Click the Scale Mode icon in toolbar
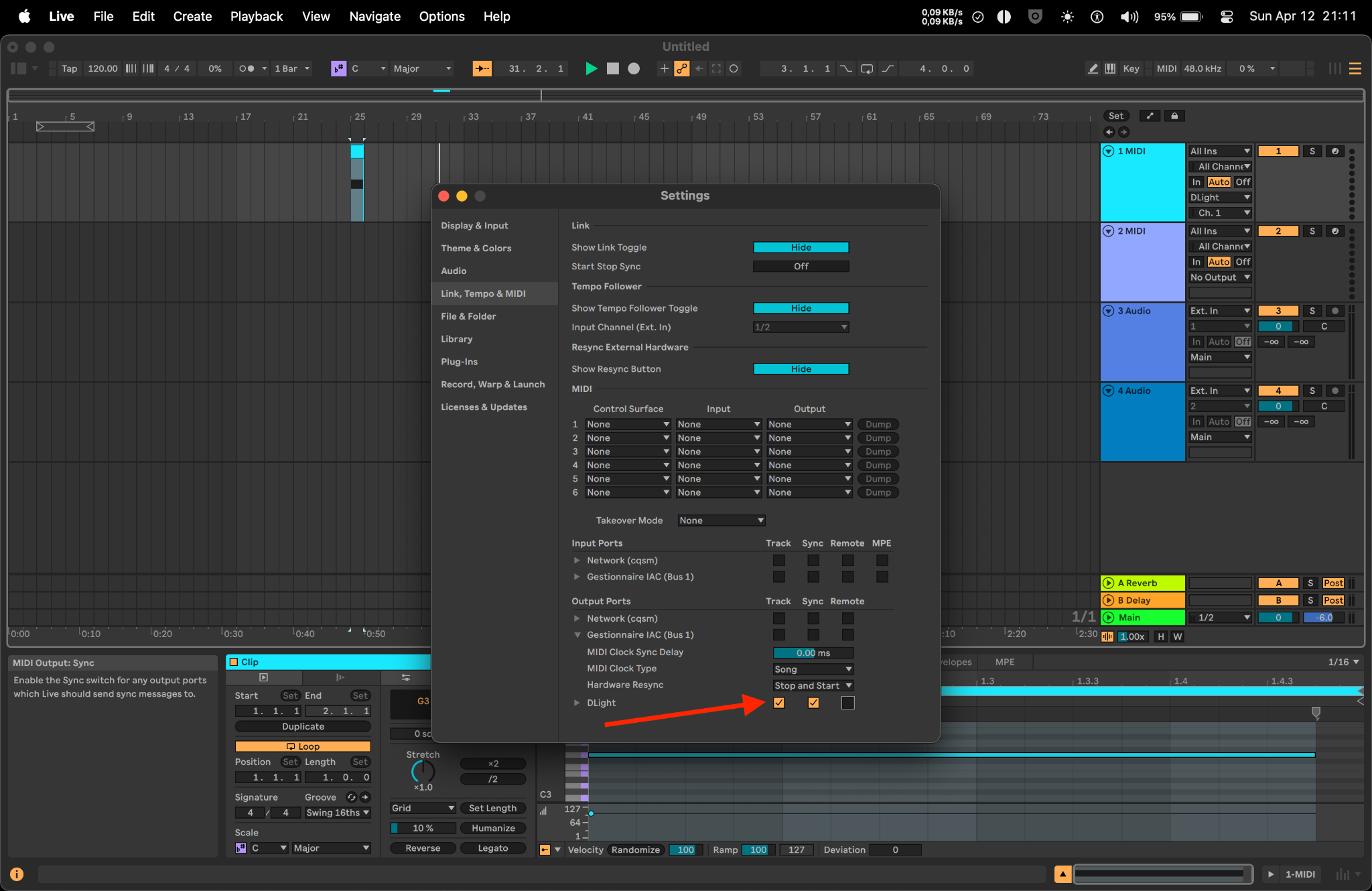This screenshot has height=891, width=1372. [x=338, y=69]
